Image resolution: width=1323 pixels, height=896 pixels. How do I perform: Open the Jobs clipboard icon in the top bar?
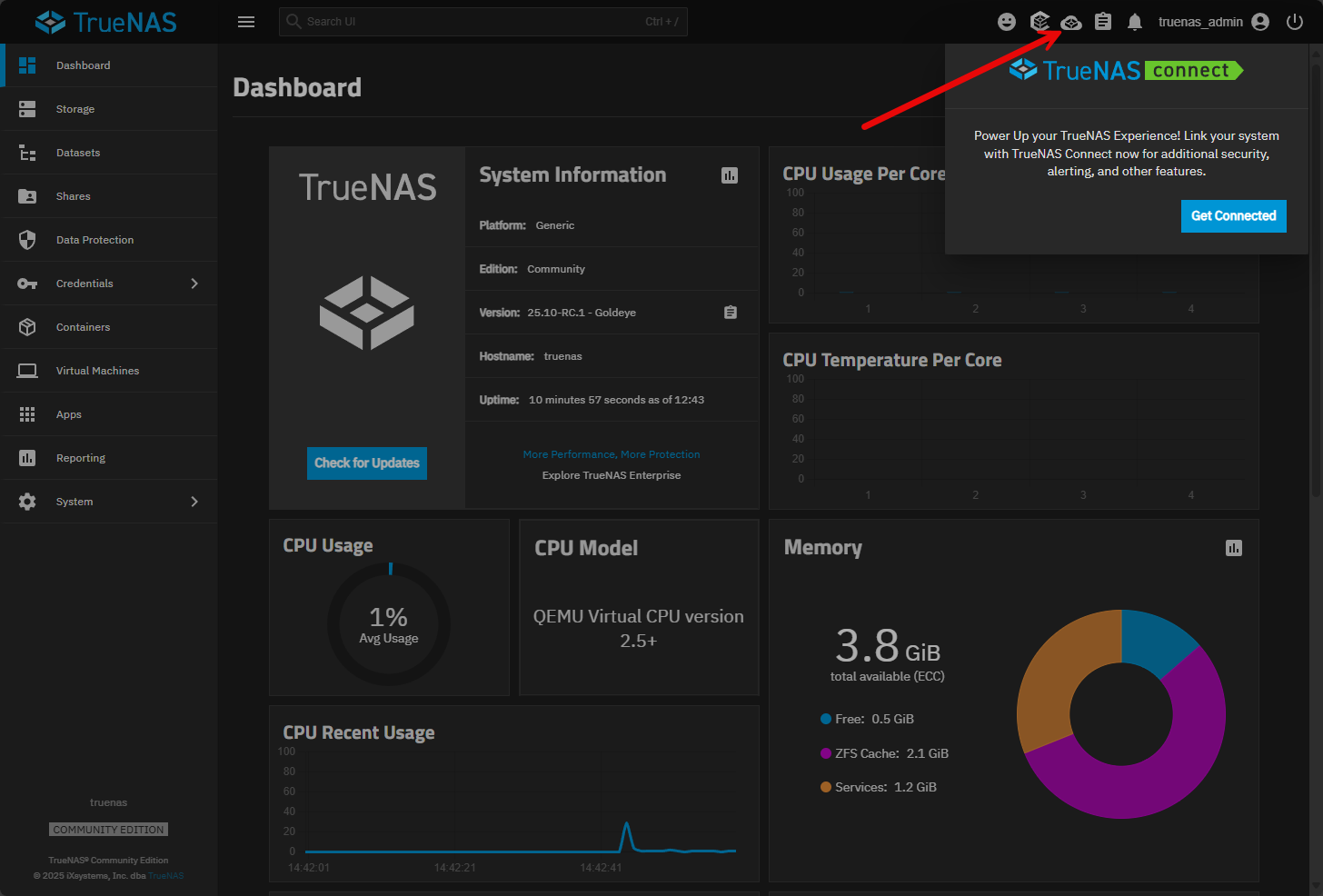pyautogui.click(x=1103, y=22)
